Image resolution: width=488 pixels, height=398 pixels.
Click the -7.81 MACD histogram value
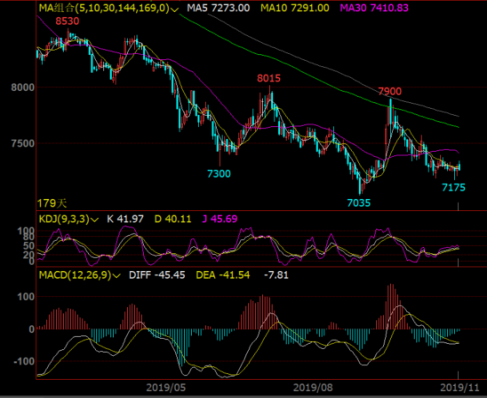[276, 275]
